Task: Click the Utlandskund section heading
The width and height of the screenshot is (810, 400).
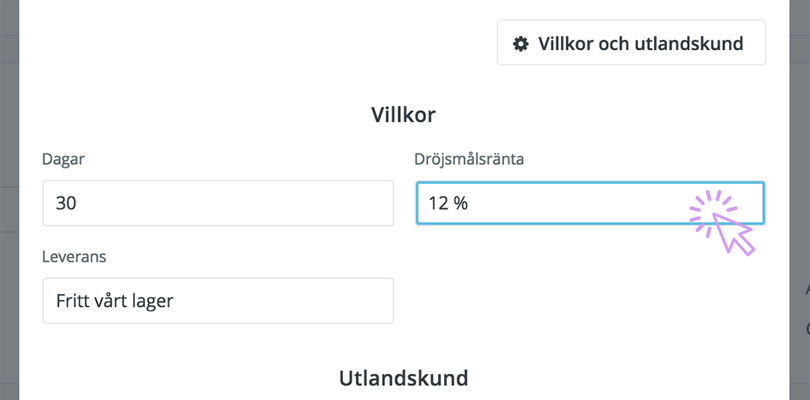Action: click(x=403, y=378)
